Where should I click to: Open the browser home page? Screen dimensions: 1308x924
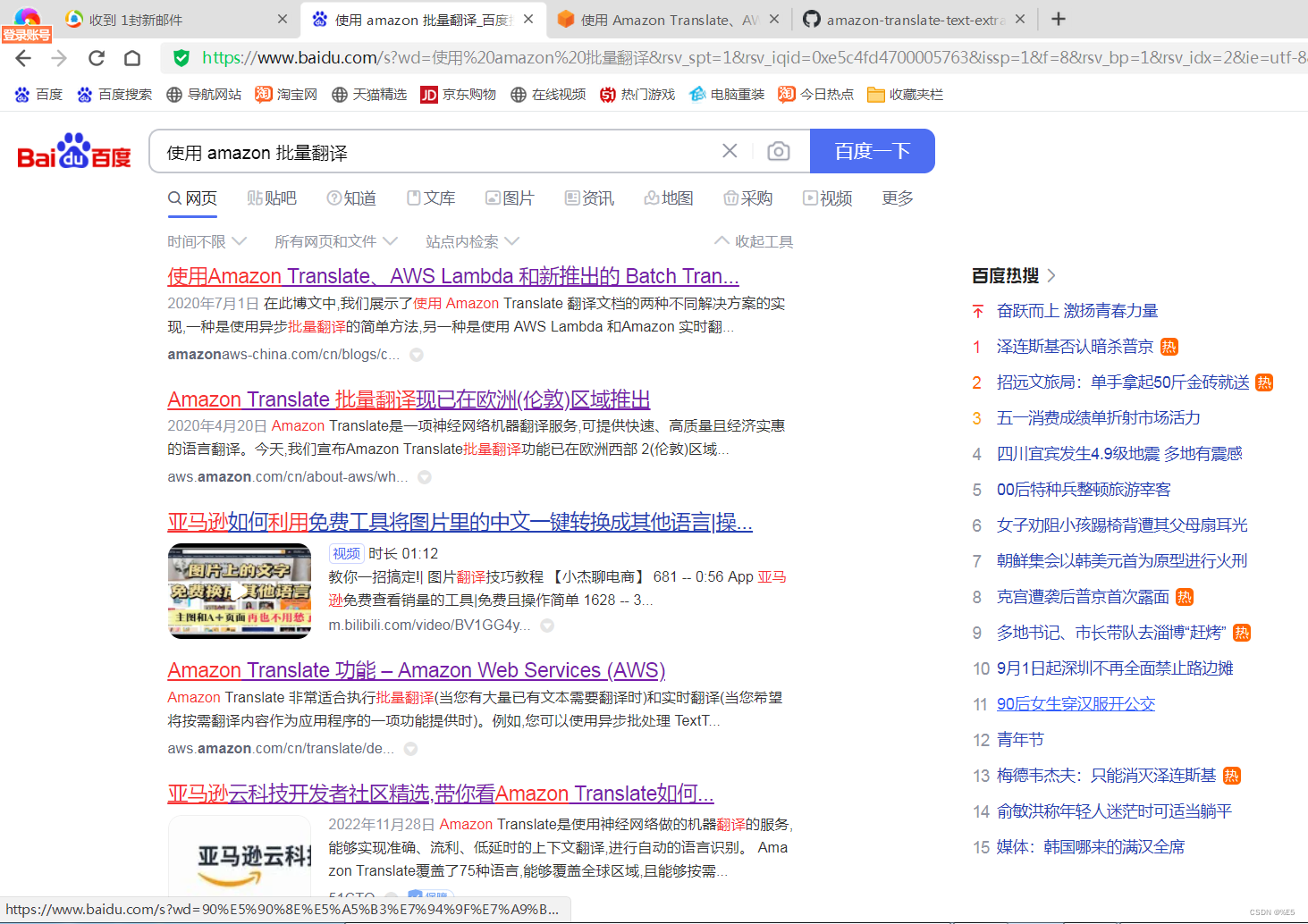(132, 58)
